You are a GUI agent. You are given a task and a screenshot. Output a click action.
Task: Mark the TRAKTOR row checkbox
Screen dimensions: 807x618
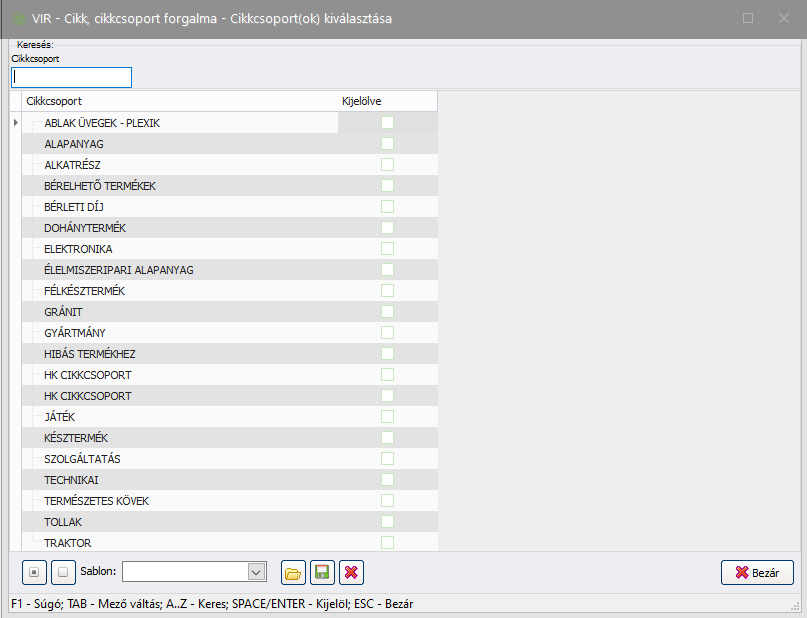tap(387, 543)
